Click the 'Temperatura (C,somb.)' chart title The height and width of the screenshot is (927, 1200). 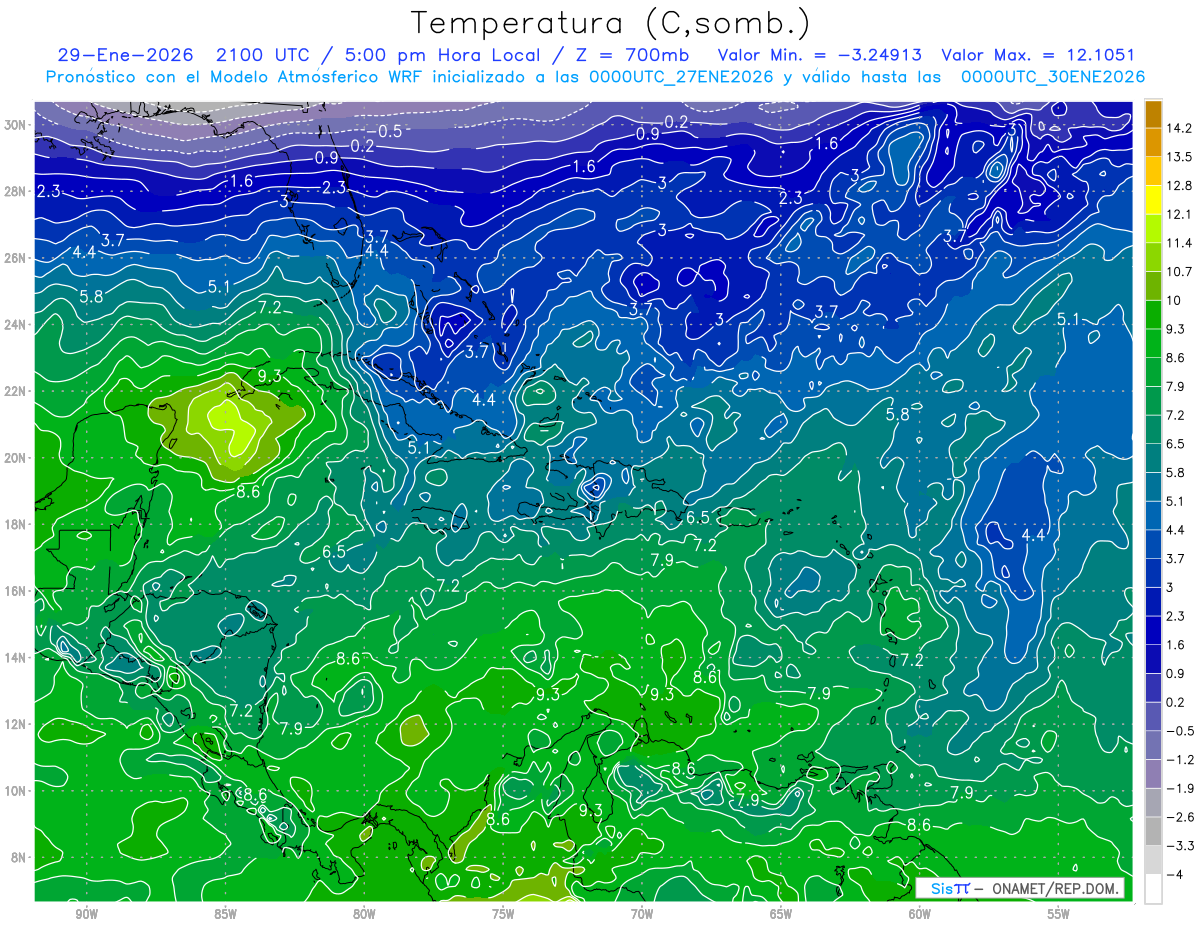[x=611, y=23]
